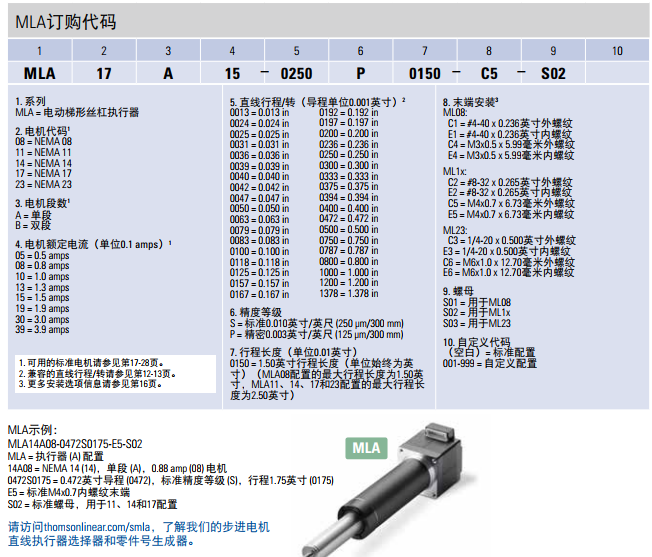Click 'C3 = 1/4-20 x 0.500英寸外螺纹' entry
This screenshot has width=652, height=557.
tap(512, 241)
